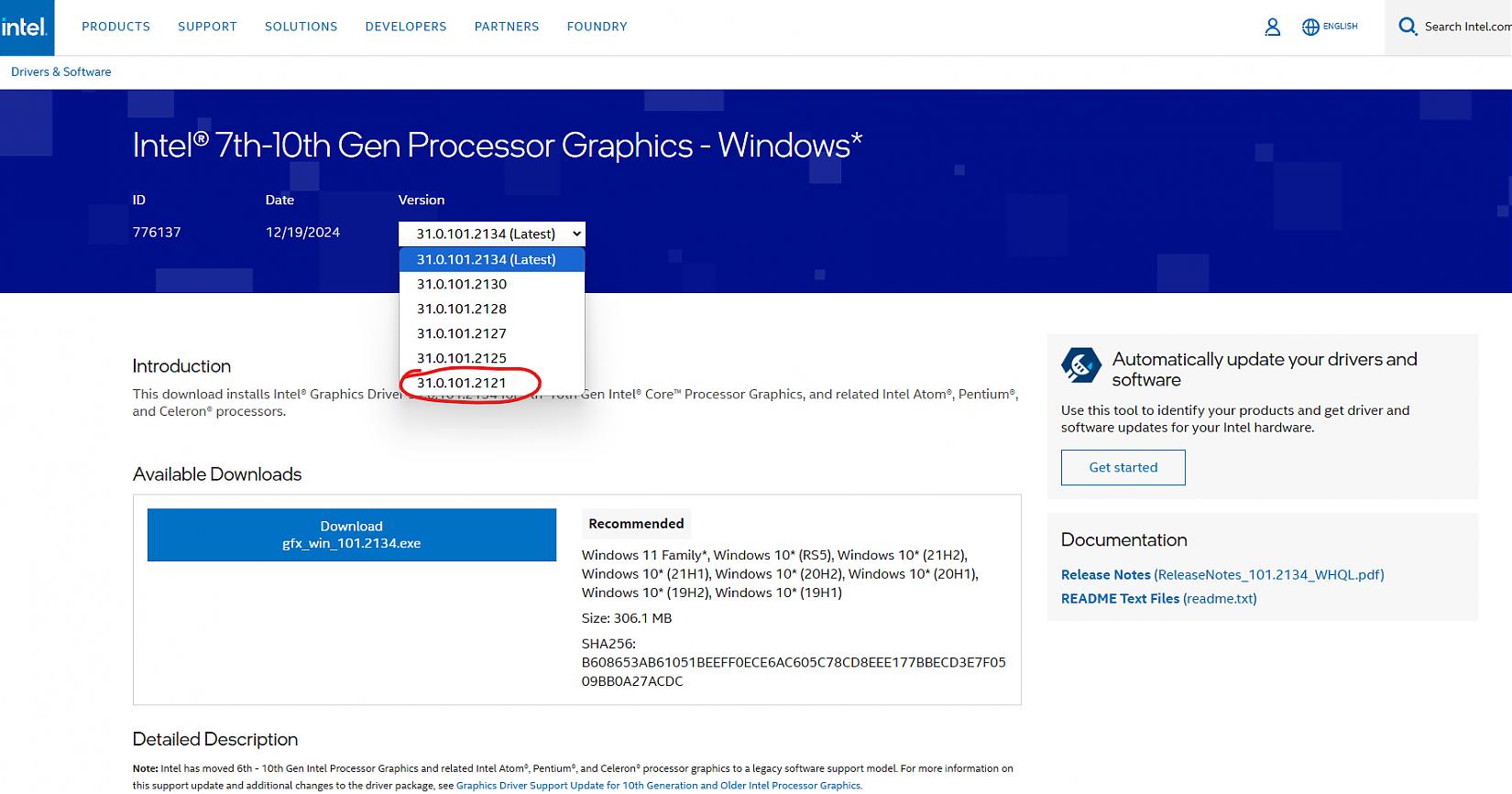Open Graphics Driver Support Update link
1512x794 pixels.
point(659,785)
